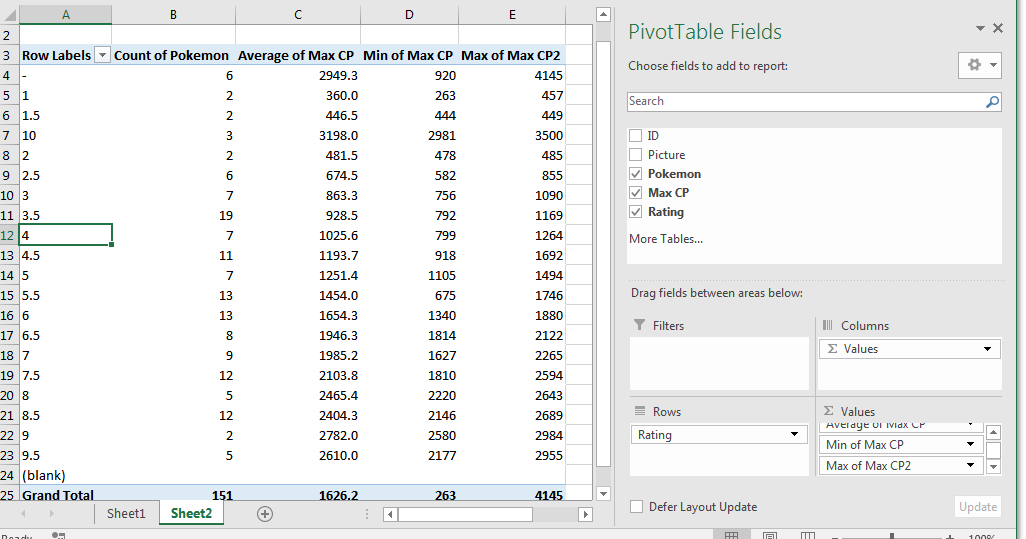Uncheck the Pokemon field checkbox
Screen dimensions: 1026x539
click(635, 173)
